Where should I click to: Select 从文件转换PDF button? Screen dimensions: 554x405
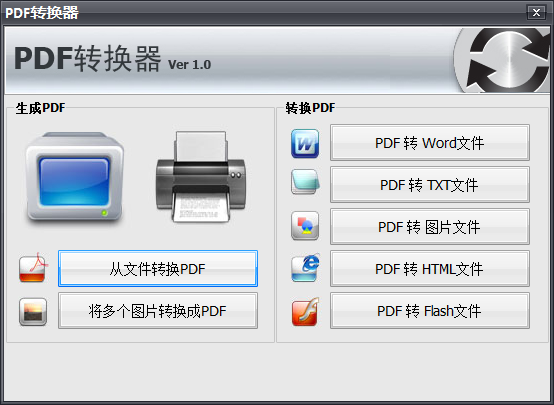coord(158,269)
